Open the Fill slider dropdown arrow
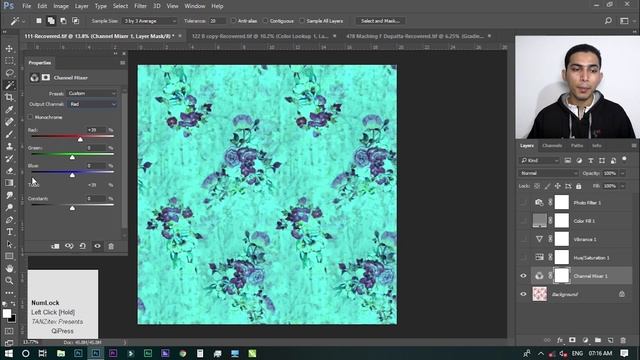The width and height of the screenshot is (640, 360). coord(623,186)
